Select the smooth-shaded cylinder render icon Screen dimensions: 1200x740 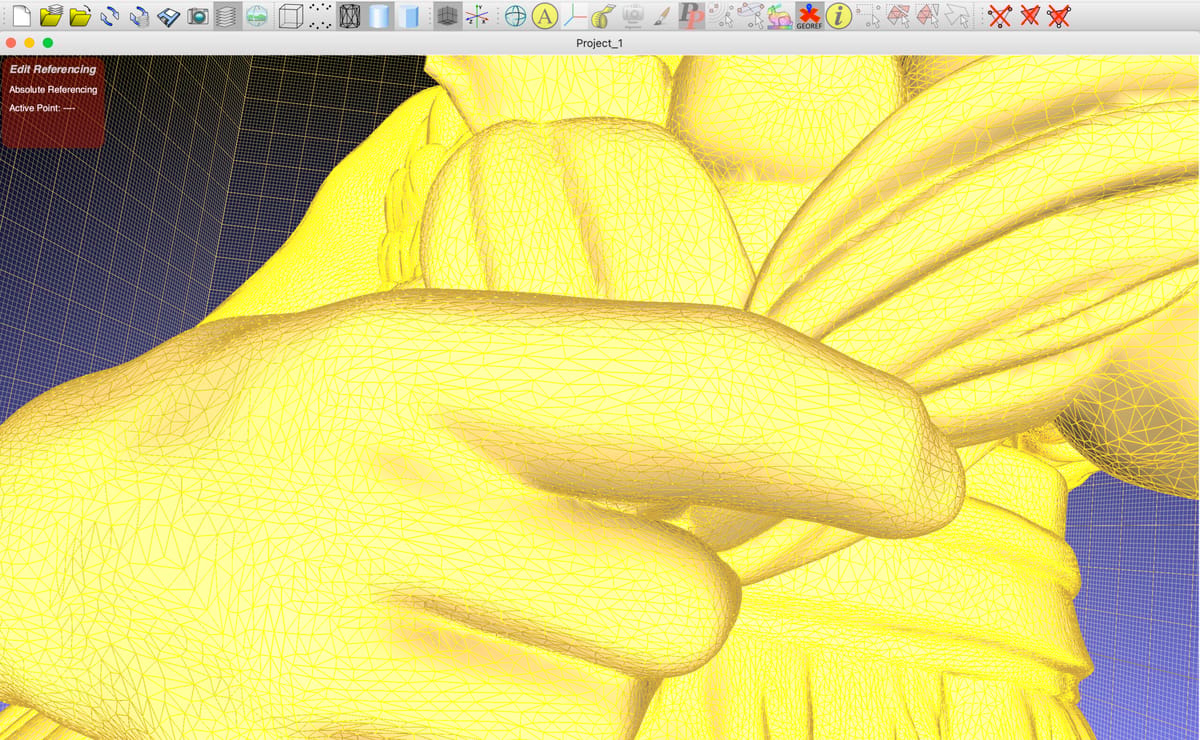[378, 15]
